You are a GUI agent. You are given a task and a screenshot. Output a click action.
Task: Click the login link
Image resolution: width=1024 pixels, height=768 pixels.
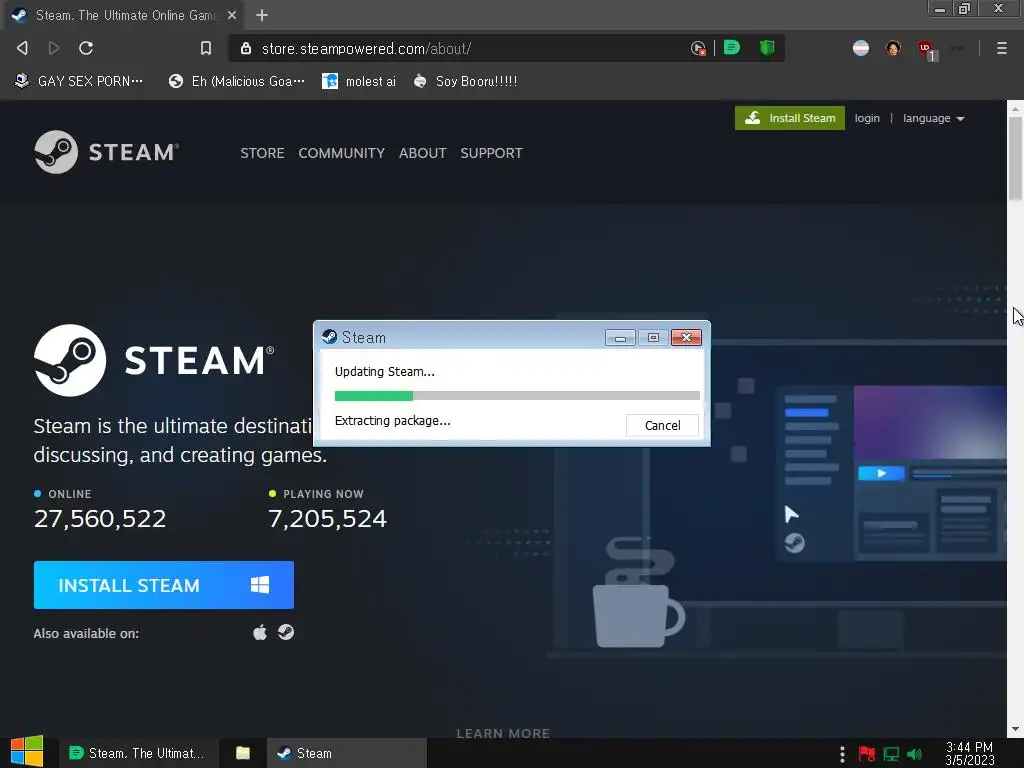[x=867, y=118]
